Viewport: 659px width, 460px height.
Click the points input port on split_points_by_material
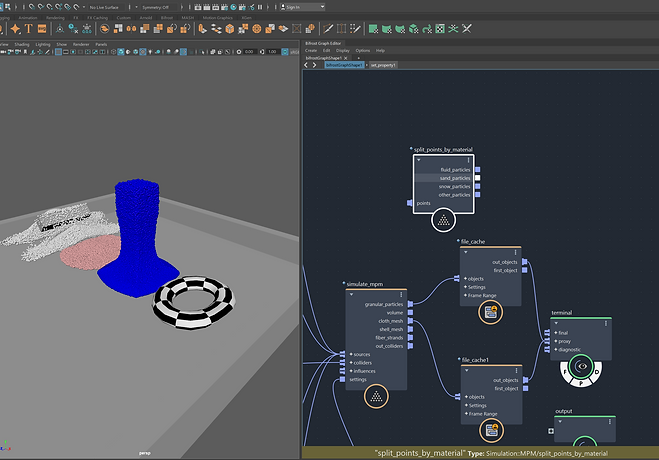click(409, 203)
